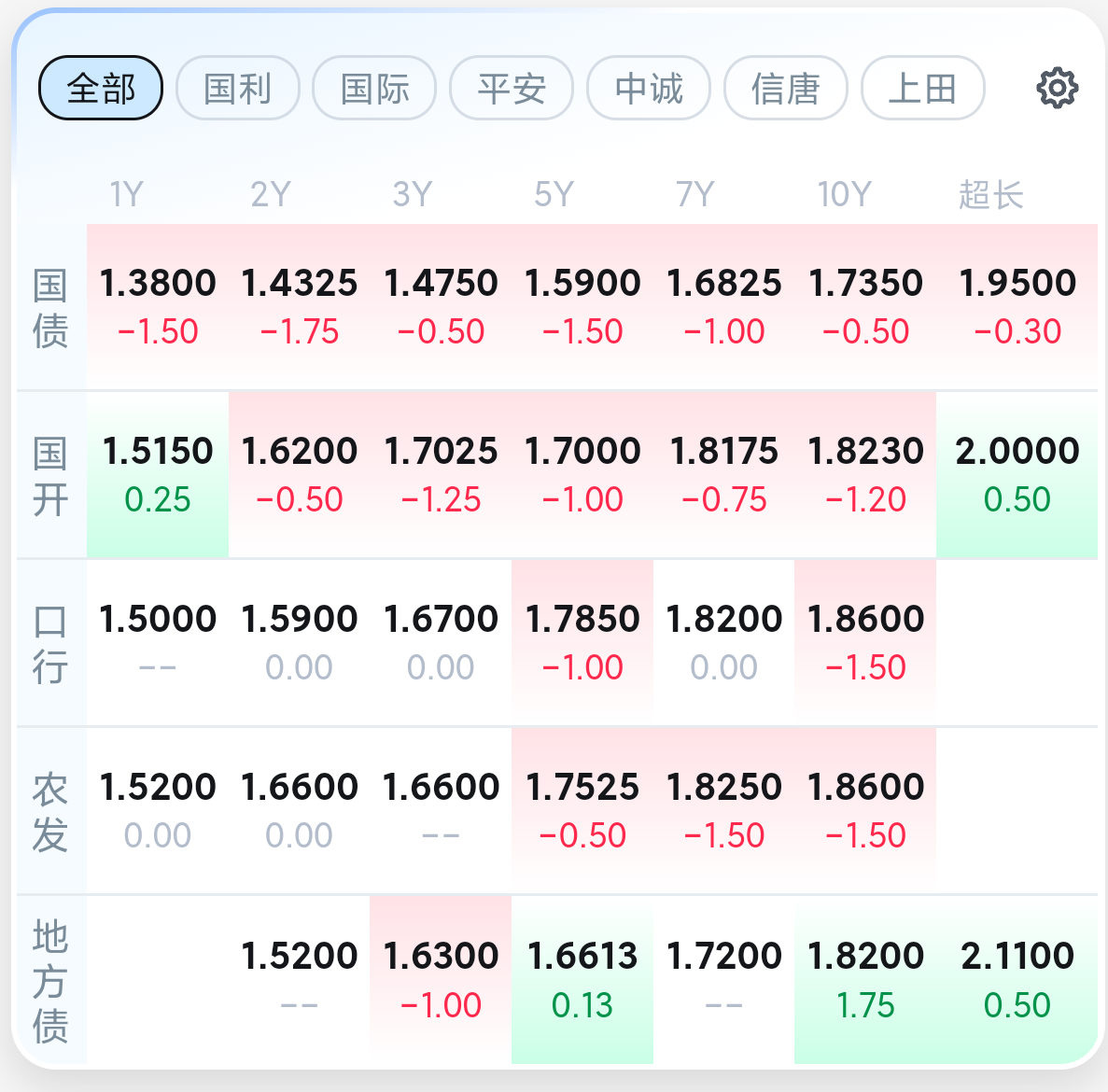
Task: Open 地方债 5Y cell 1.6613
Action: 582,980
